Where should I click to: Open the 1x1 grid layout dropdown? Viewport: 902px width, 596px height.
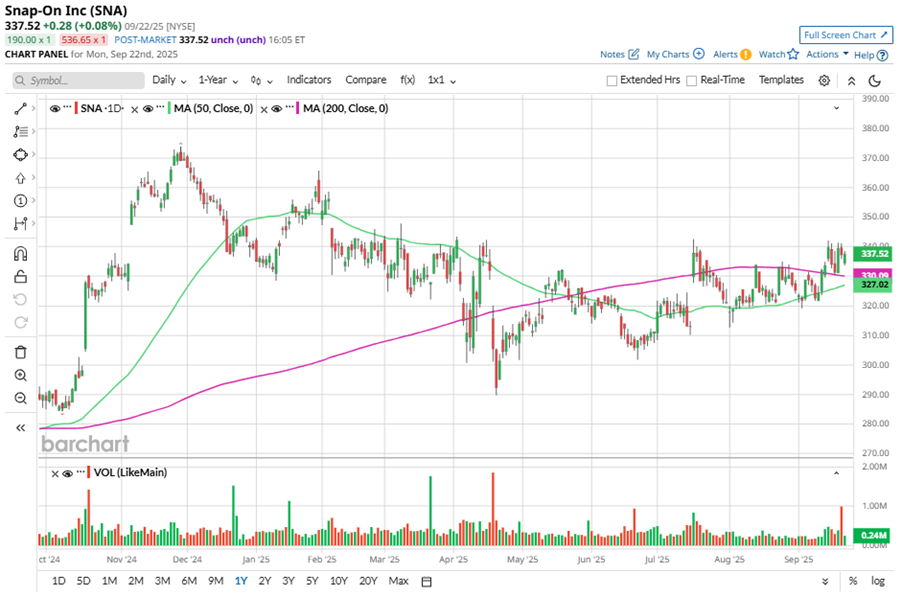click(x=441, y=81)
